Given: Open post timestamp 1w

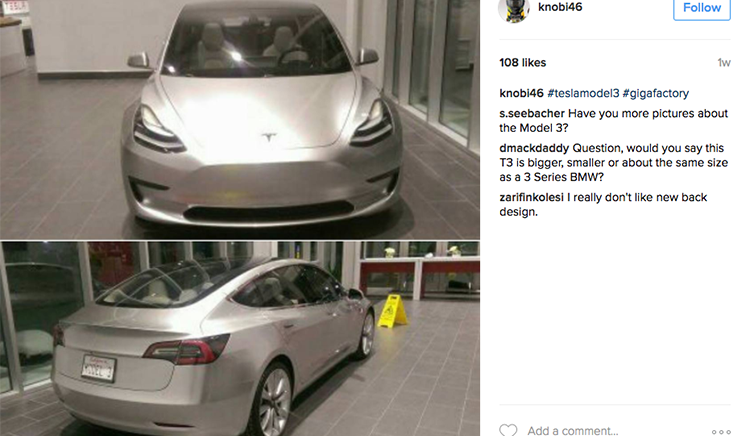Looking at the screenshot, I should click(724, 63).
